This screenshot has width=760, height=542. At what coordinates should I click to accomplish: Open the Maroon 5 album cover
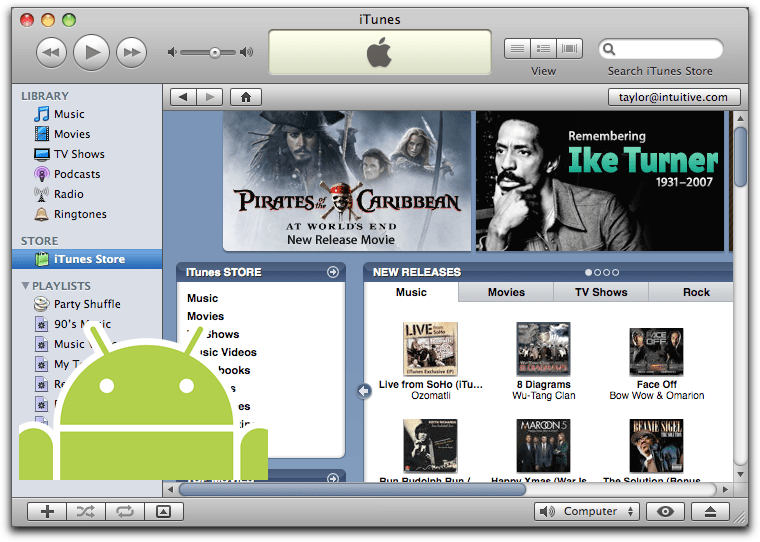coord(543,446)
